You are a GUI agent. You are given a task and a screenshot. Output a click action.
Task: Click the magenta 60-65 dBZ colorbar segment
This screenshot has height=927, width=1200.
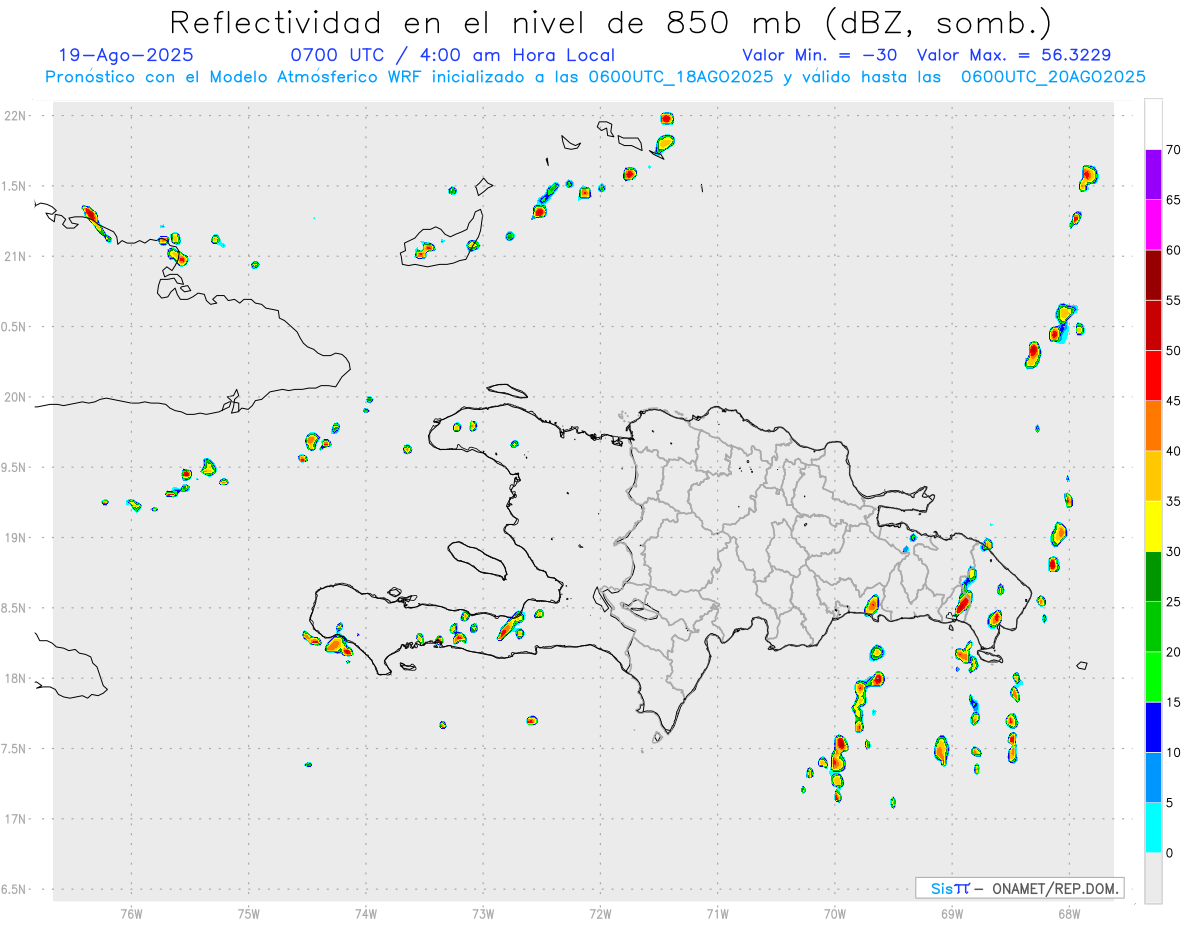1153,225
